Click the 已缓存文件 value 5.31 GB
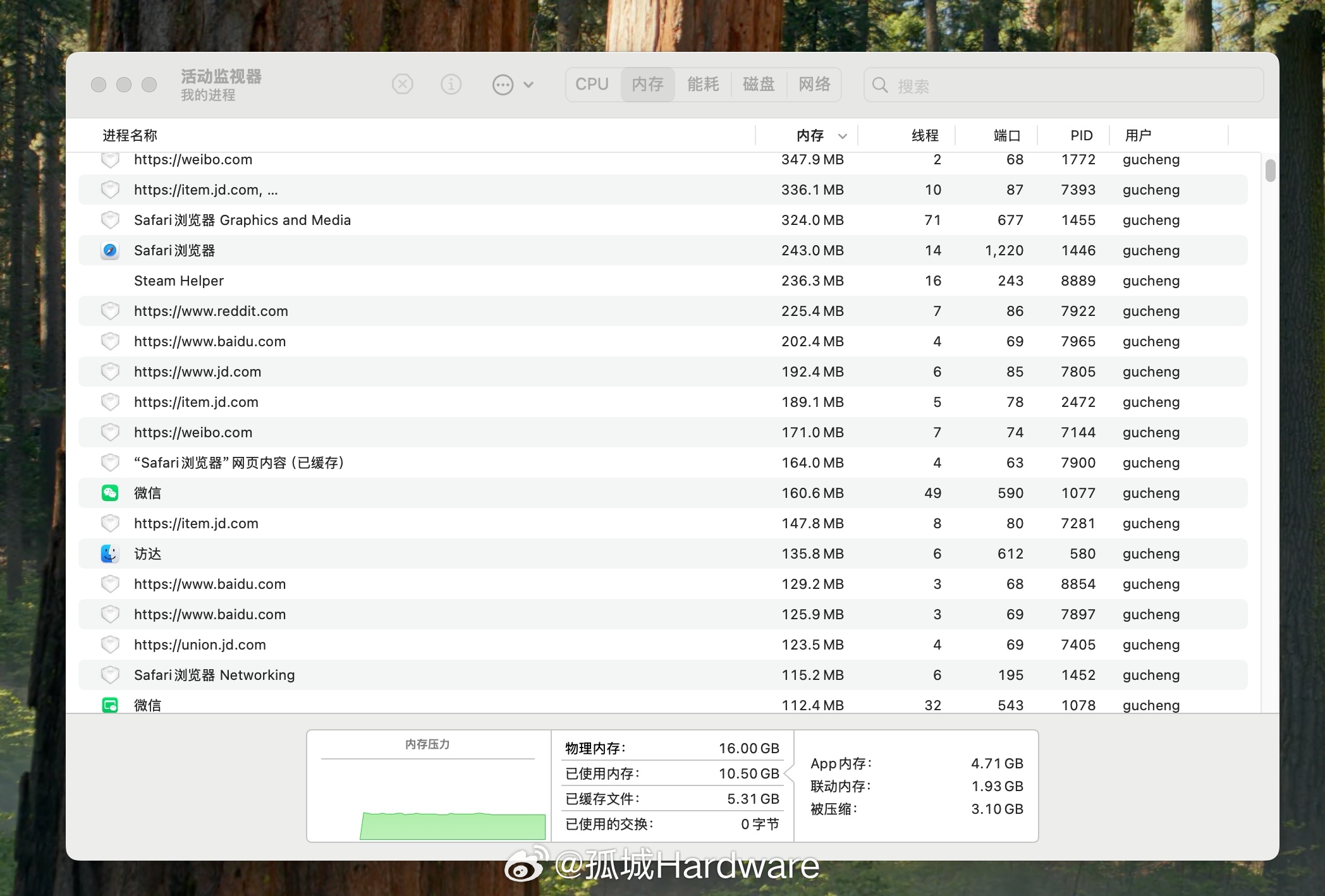Image resolution: width=1325 pixels, height=896 pixels. pos(753,799)
